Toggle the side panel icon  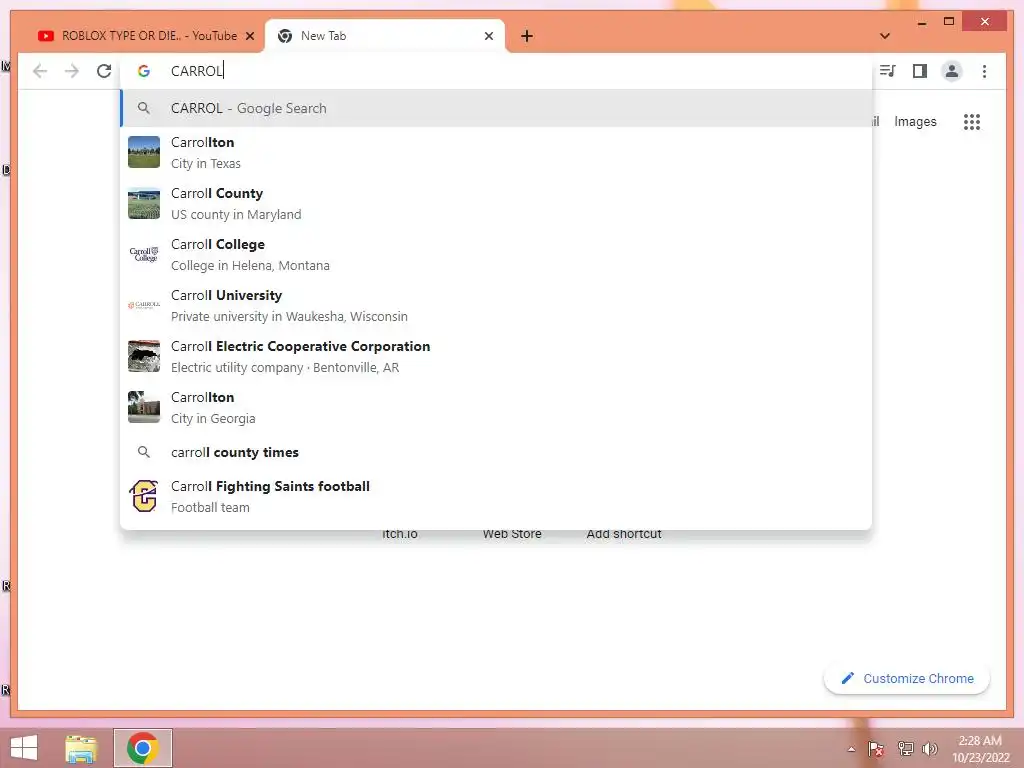(x=920, y=71)
